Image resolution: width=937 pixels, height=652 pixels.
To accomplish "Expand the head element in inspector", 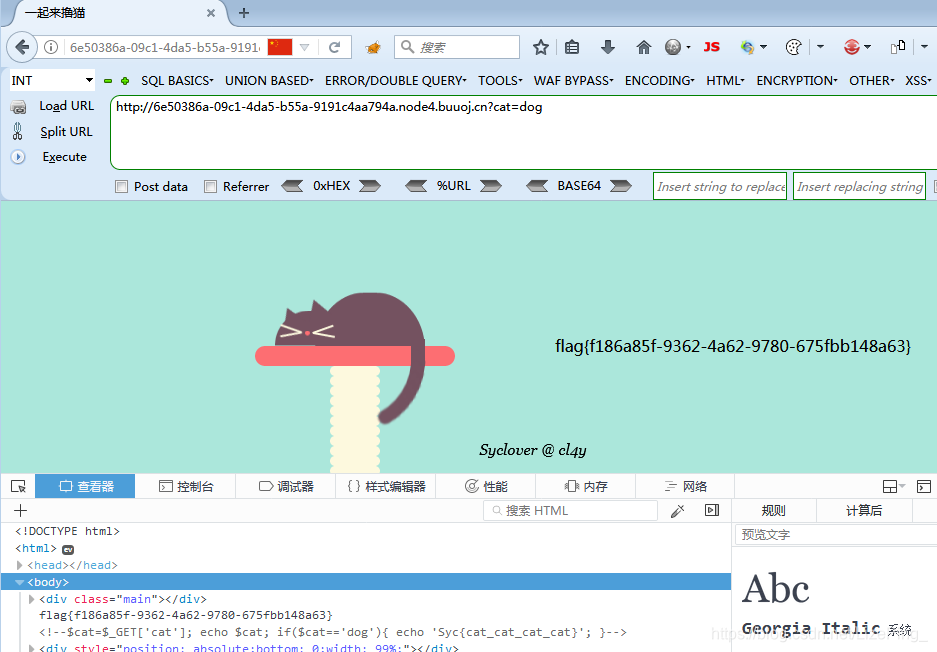I will 19,565.
